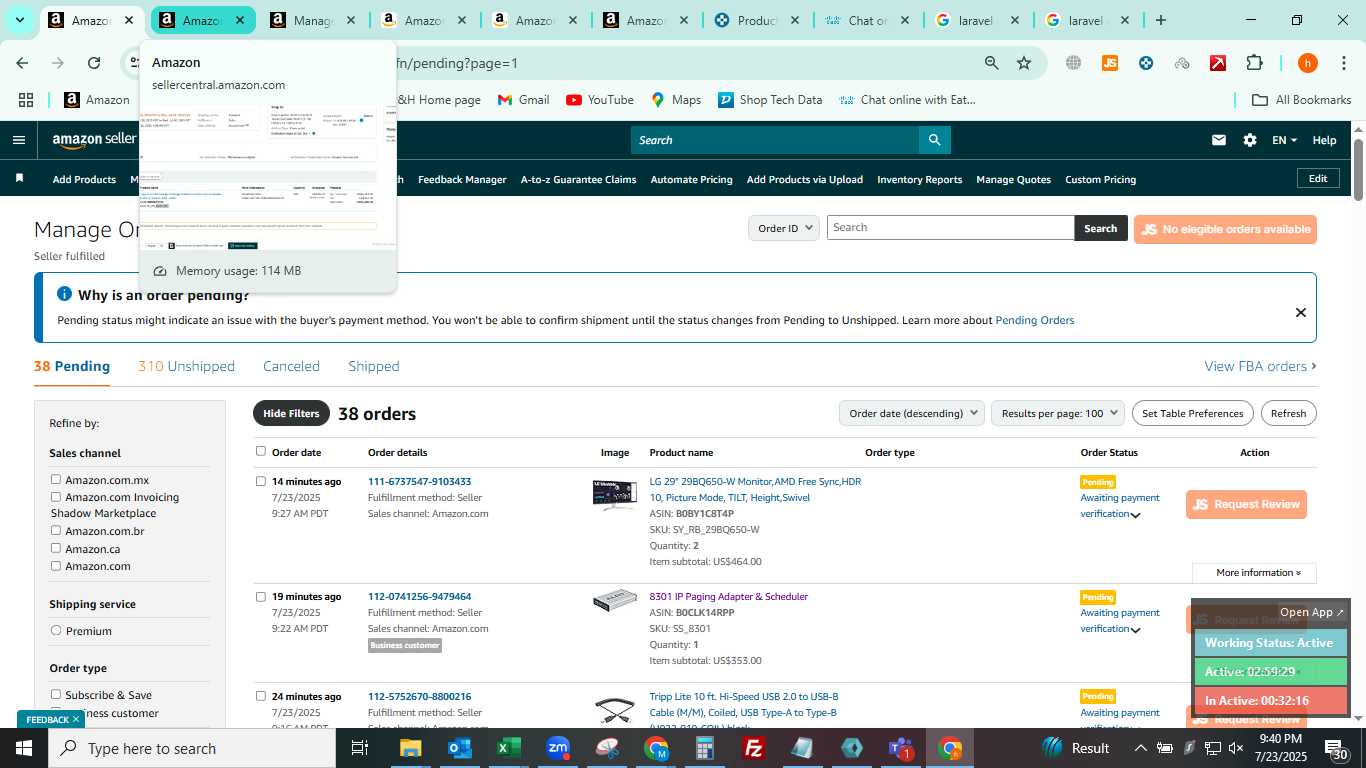This screenshot has width=1366, height=768.
Task: Click the LG monitor product thumbnail
Action: (x=614, y=494)
